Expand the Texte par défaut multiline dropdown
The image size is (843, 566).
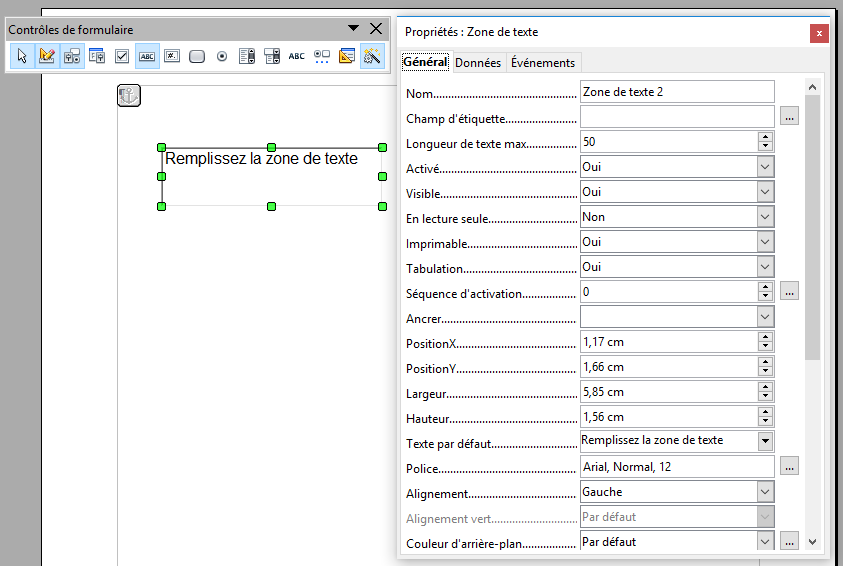tap(765, 441)
